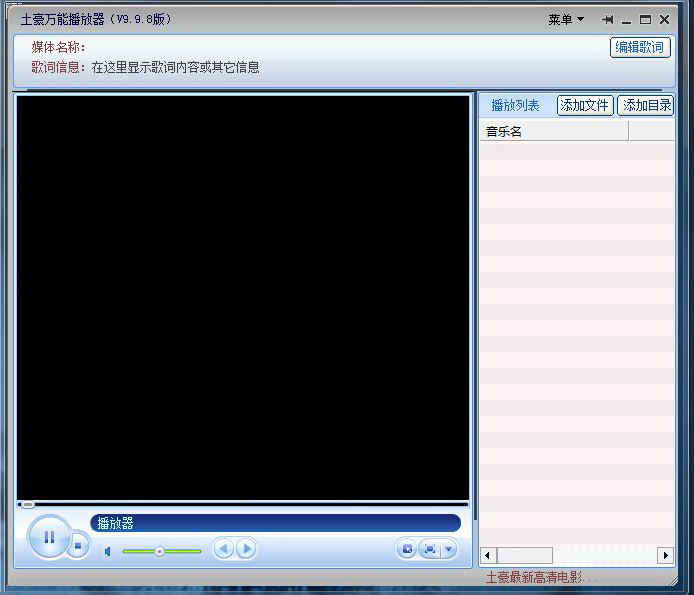The width and height of the screenshot is (694, 595).
Task: Sort by the 音乐名 column header
Action: 554,131
